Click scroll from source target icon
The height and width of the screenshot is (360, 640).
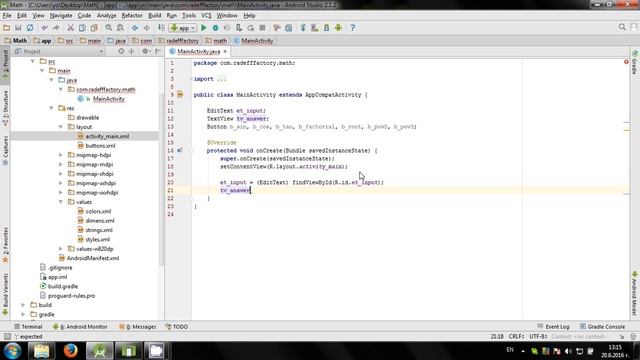point(121,51)
